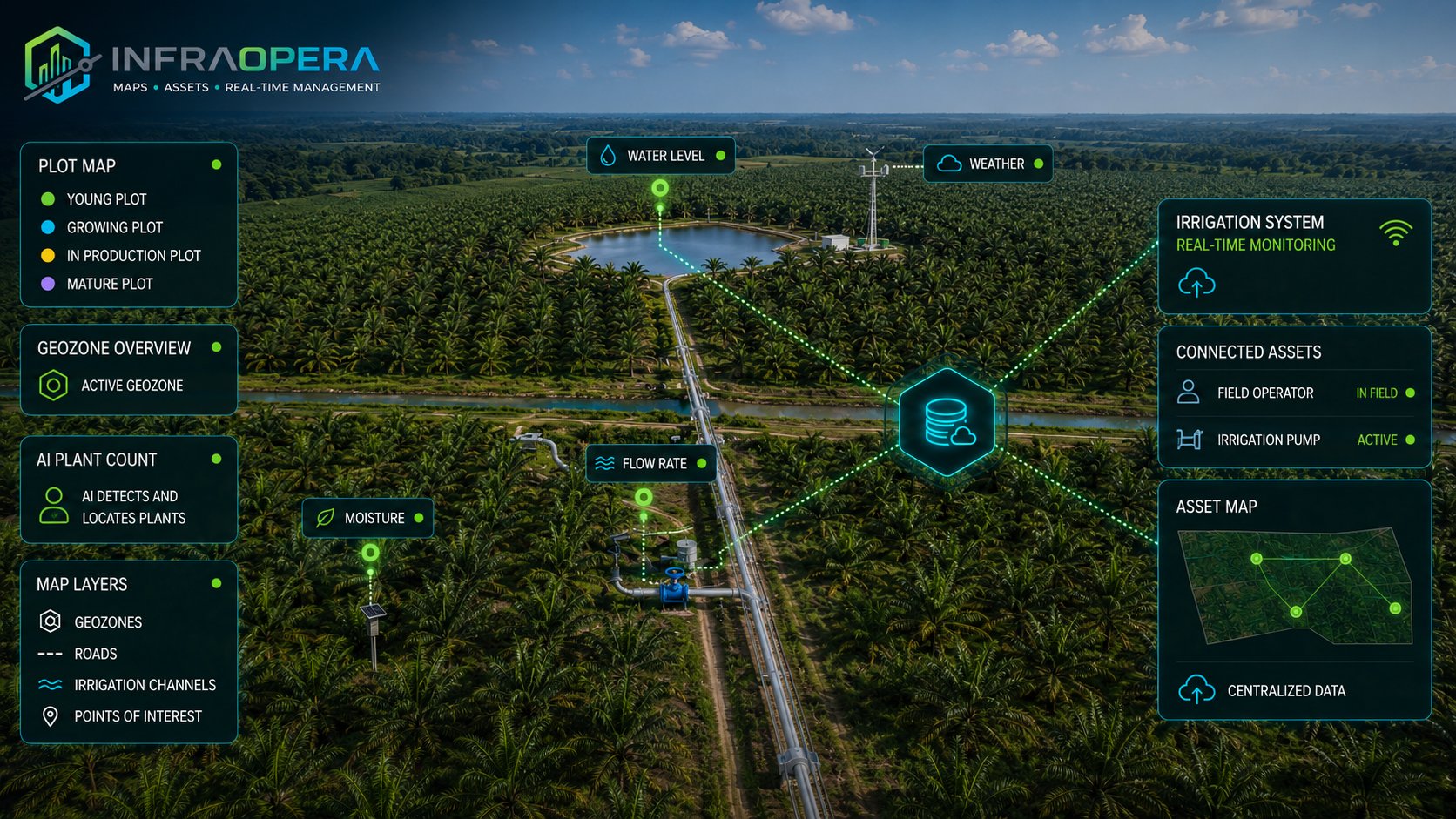Click the Active status text for pump
The image size is (1456, 819).
1377,440
